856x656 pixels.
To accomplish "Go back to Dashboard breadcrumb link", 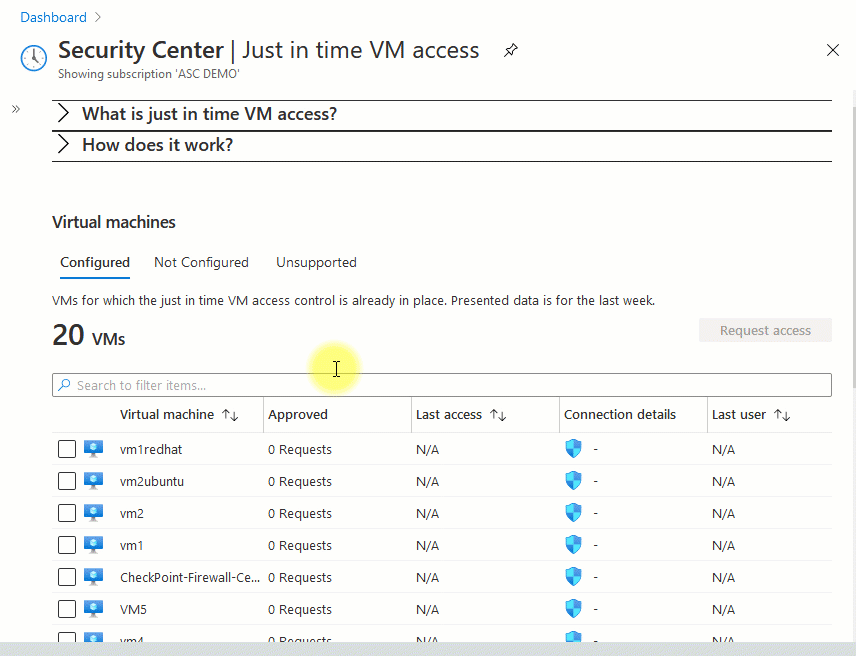I will 54,17.
